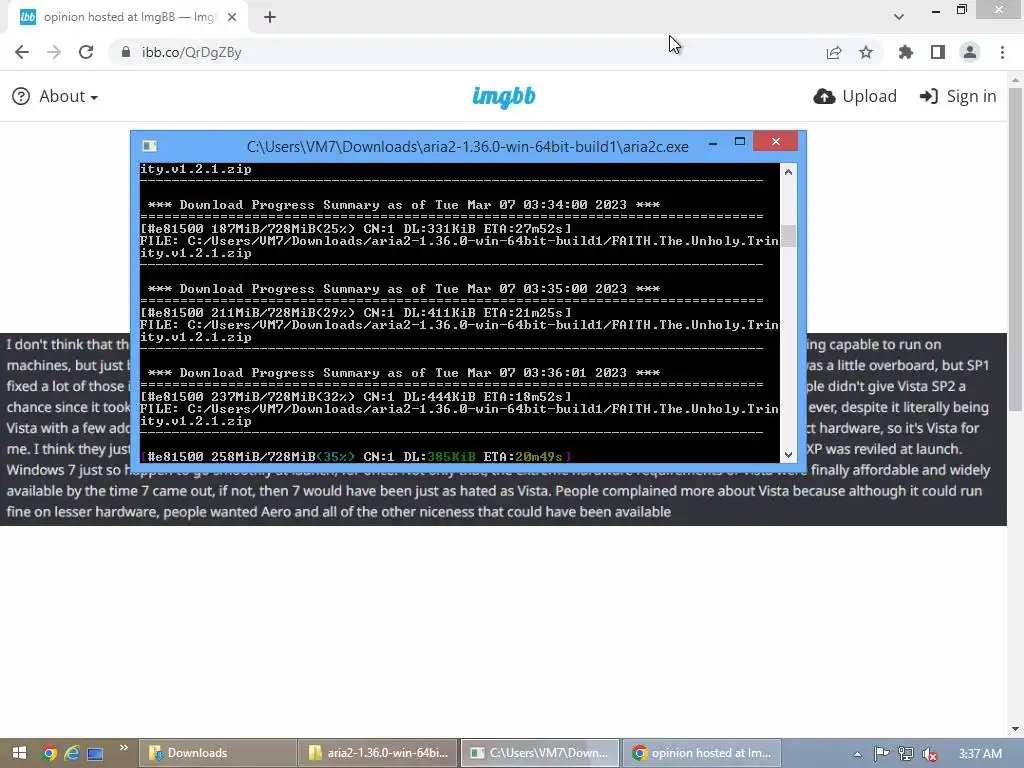Reload the current ibb.co page
Viewport: 1024px width, 768px height.
[86, 52]
